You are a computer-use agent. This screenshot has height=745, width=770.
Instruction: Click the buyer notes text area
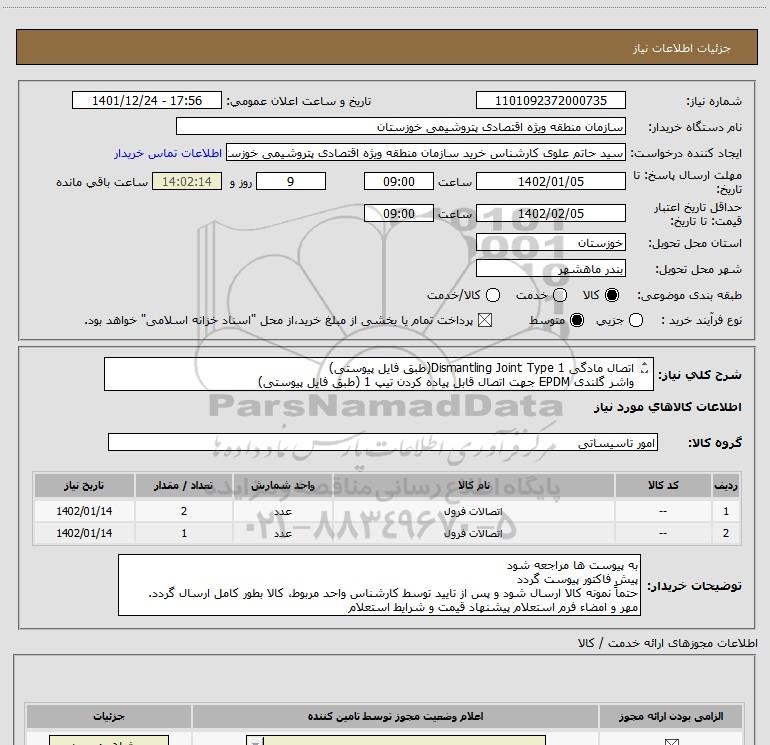[x=380, y=585]
